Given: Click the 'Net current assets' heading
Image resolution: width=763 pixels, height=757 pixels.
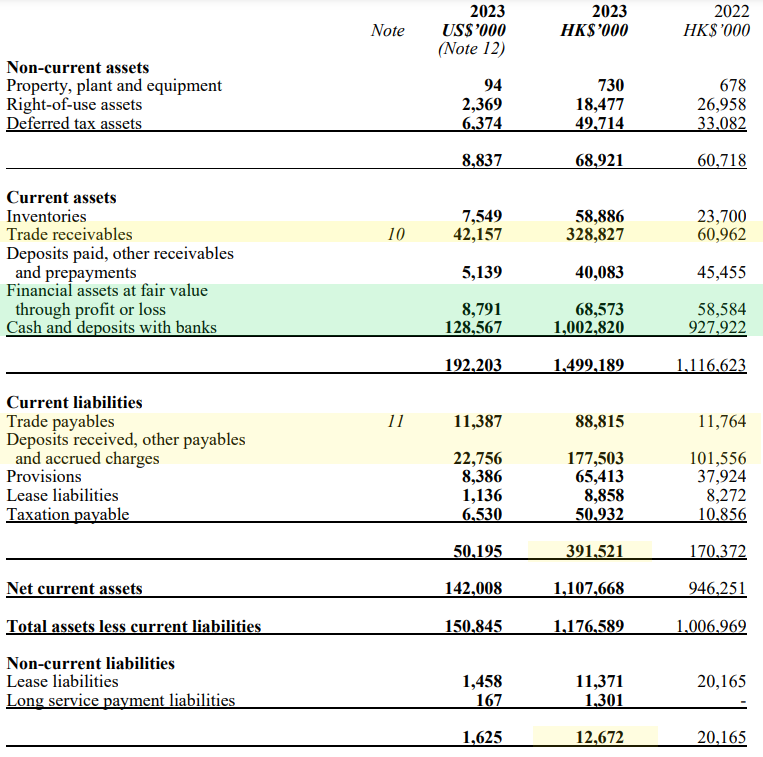Looking at the screenshot, I should click(x=74, y=589).
